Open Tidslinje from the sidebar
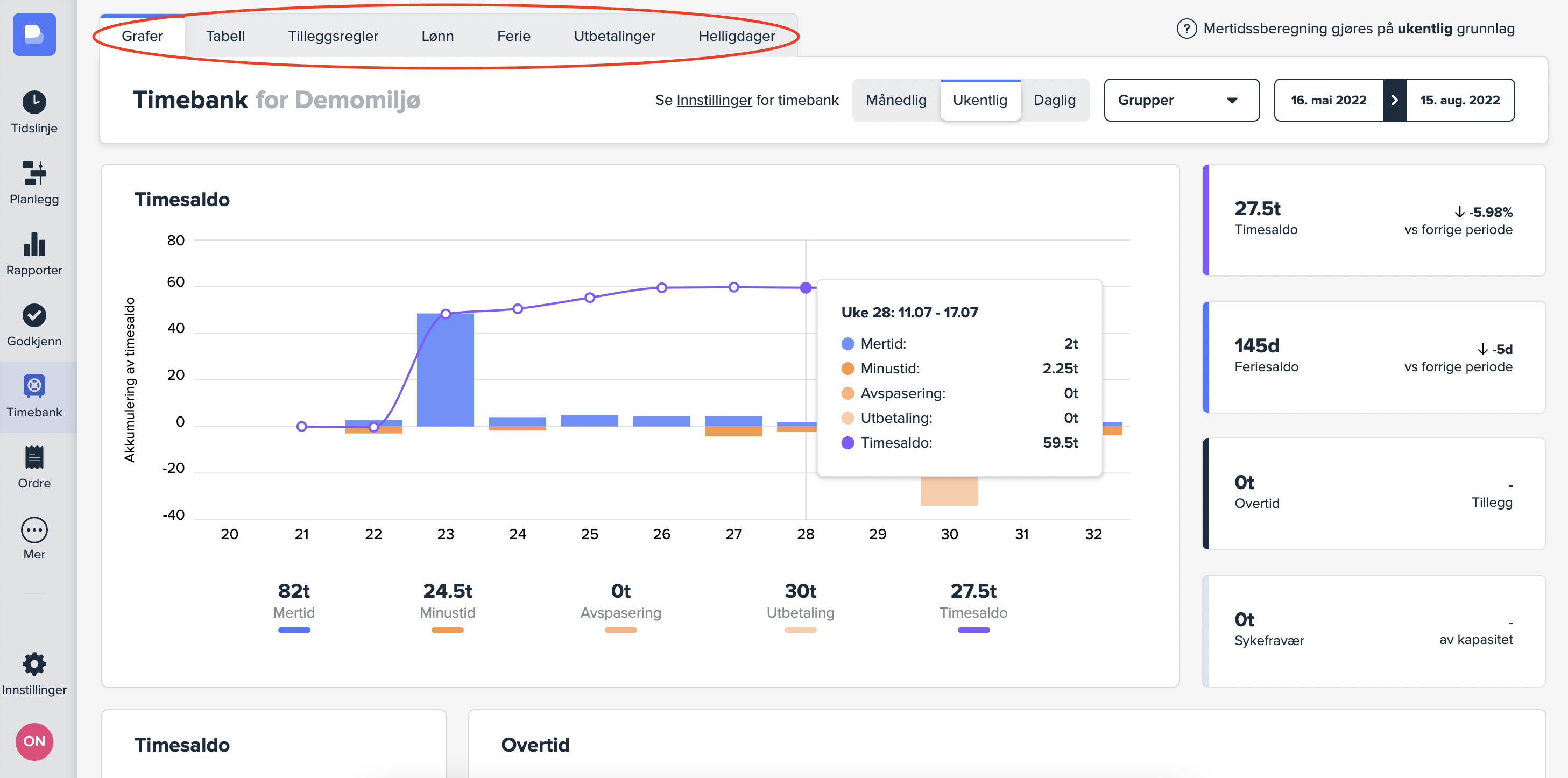The width and height of the screenshot is (1568, 778). pos(34,102)
